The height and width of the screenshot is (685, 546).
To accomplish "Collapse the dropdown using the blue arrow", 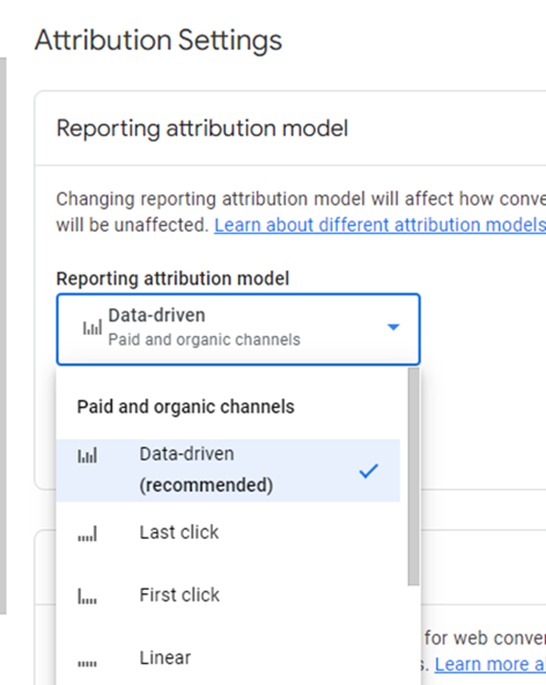I will tap(394, 327).
